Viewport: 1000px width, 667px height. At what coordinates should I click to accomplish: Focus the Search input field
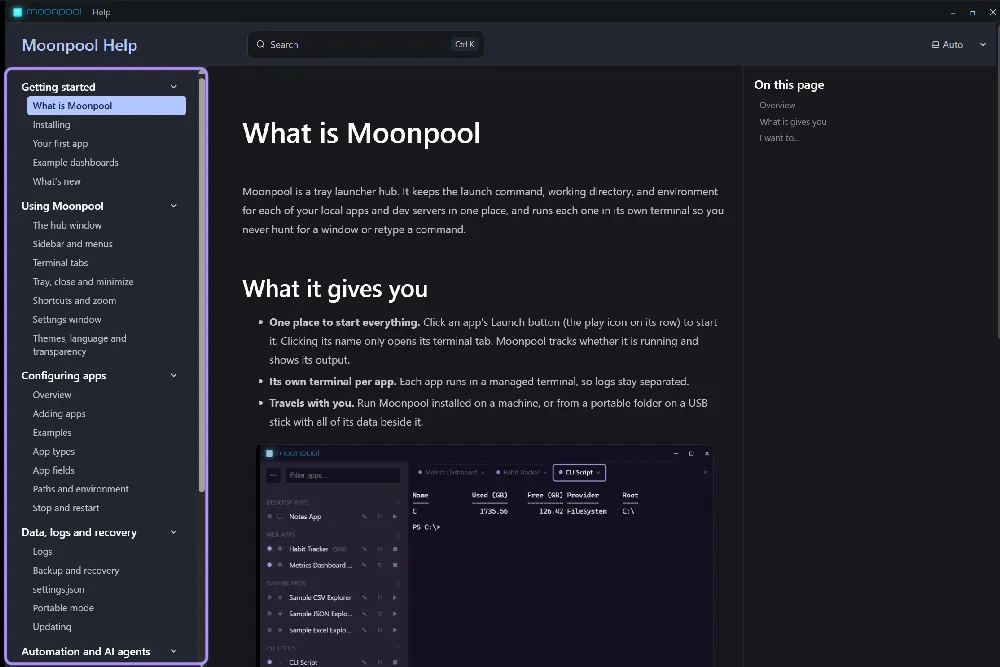click(365, 45)
